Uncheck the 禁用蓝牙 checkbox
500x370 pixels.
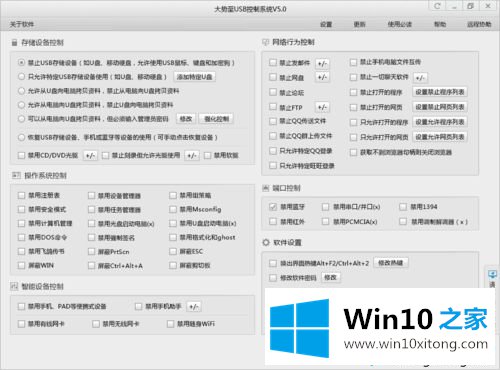coord(273,207)
